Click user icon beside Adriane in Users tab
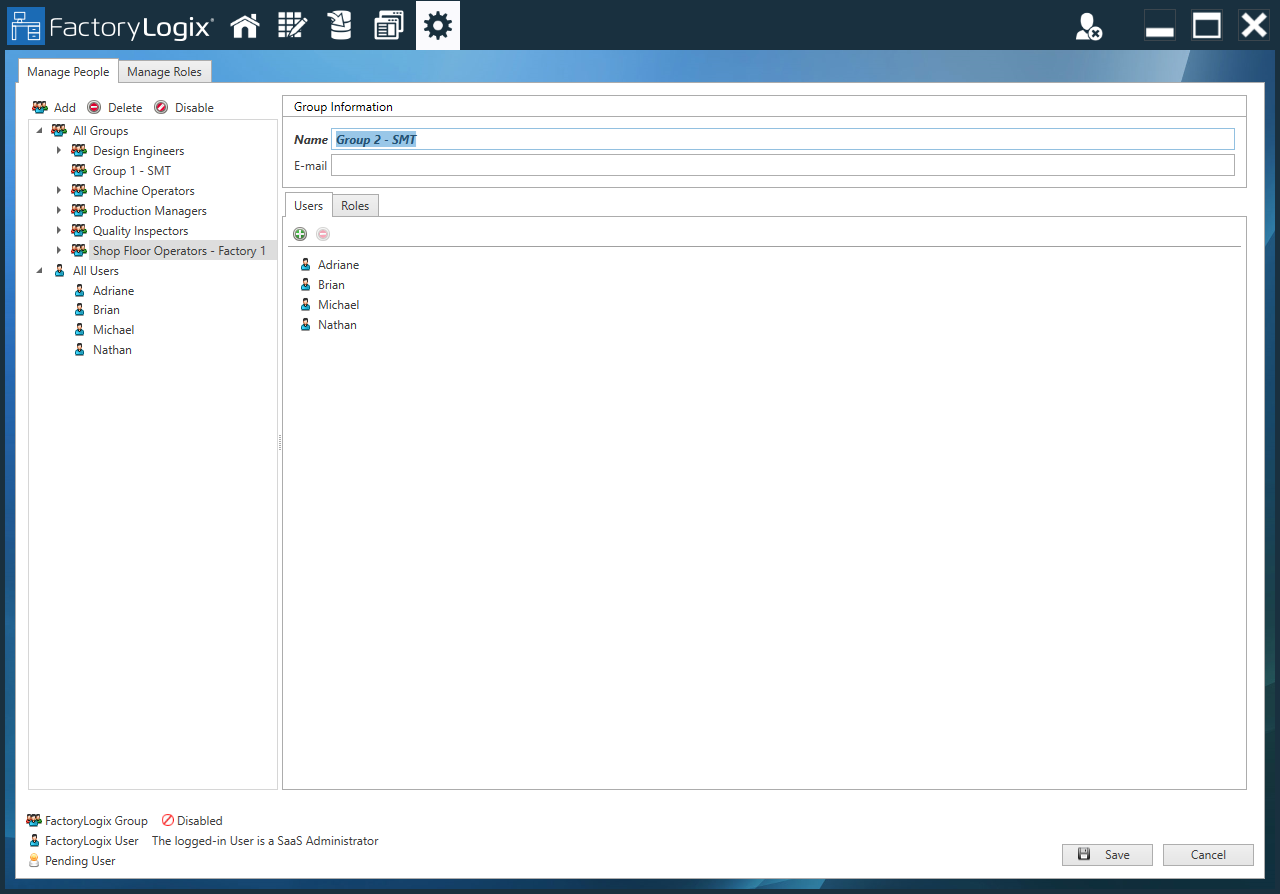 pyautogui.click(x=306, y=265)
